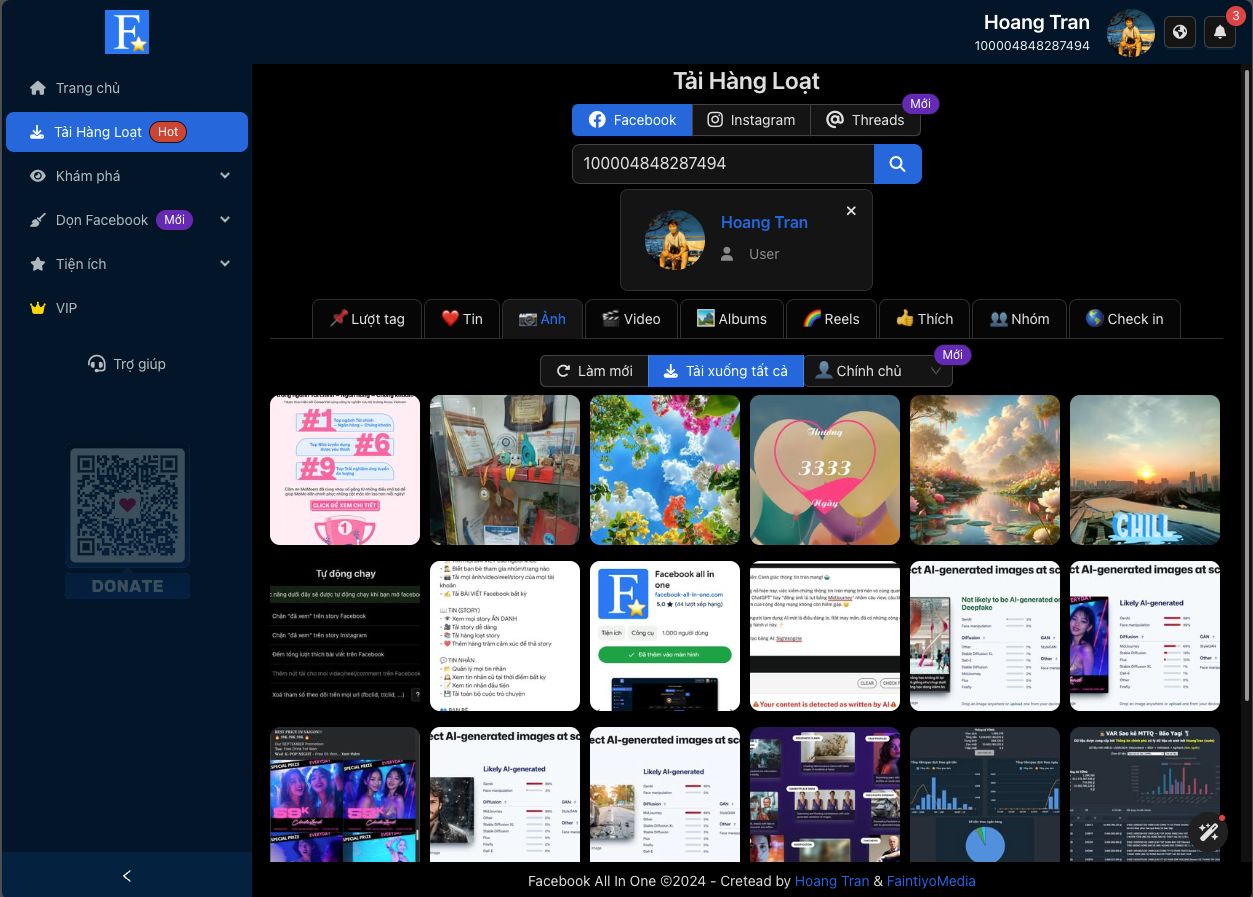Close the Hoang Tran user card
Image resolution: width=1253 pixels, height=897 pixels.
pos(851,211)
